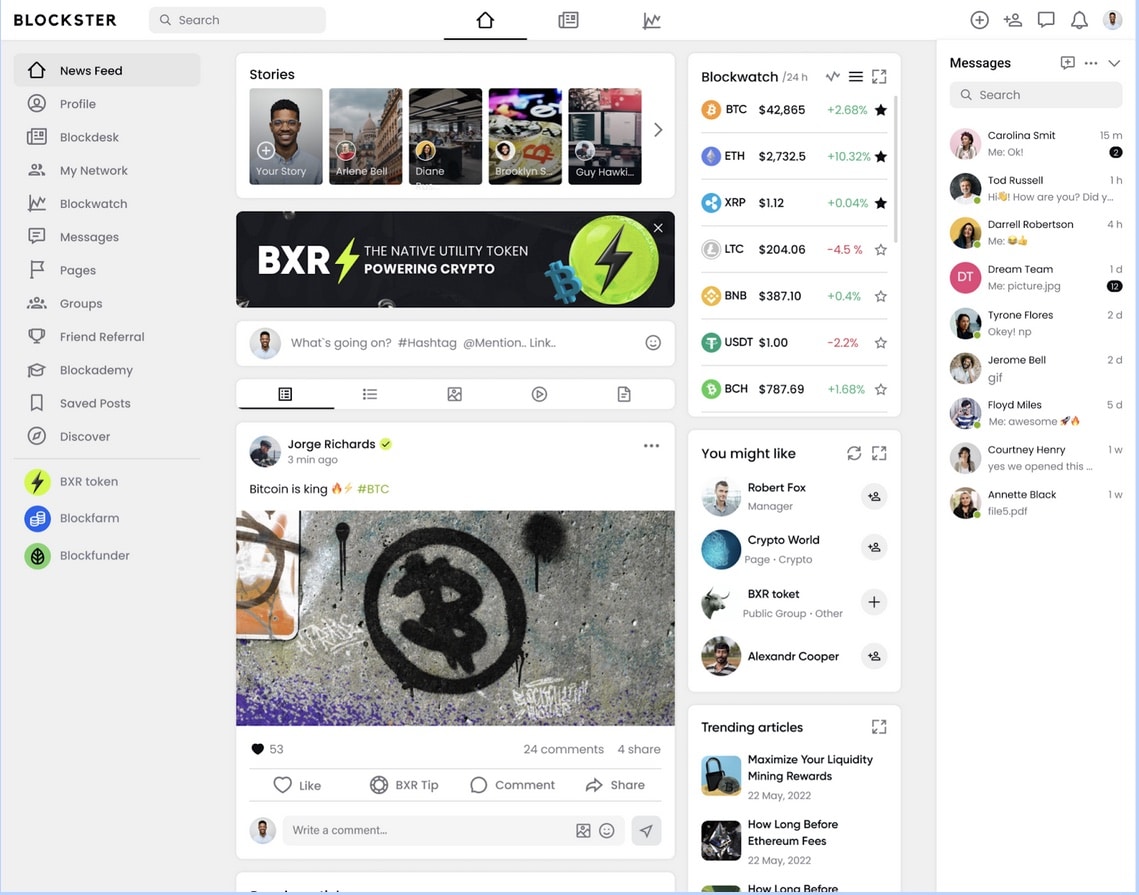
Task: Click the notification bell icon
Action: [1079, 20]
